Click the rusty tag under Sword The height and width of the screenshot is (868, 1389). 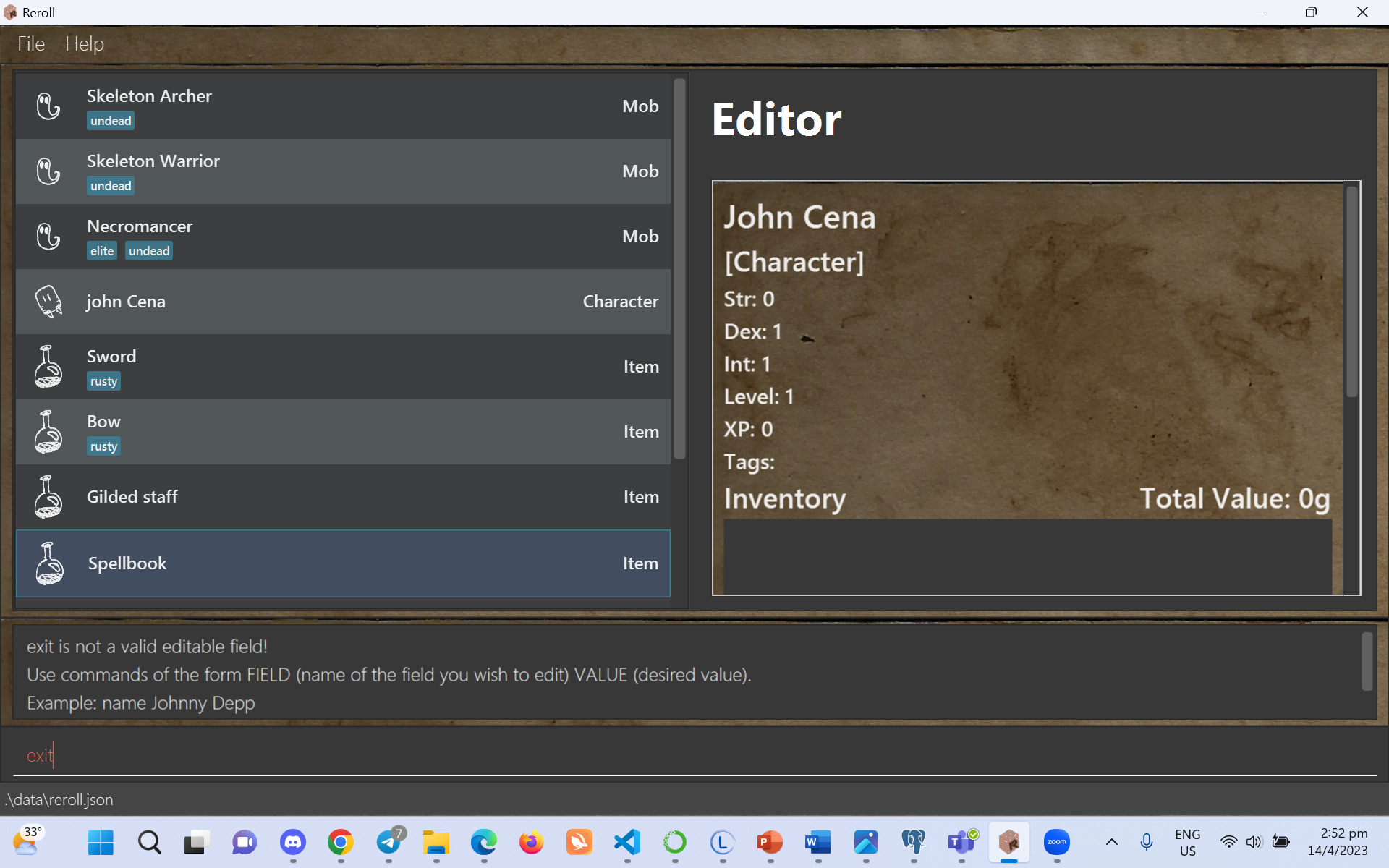pos(103,381)
